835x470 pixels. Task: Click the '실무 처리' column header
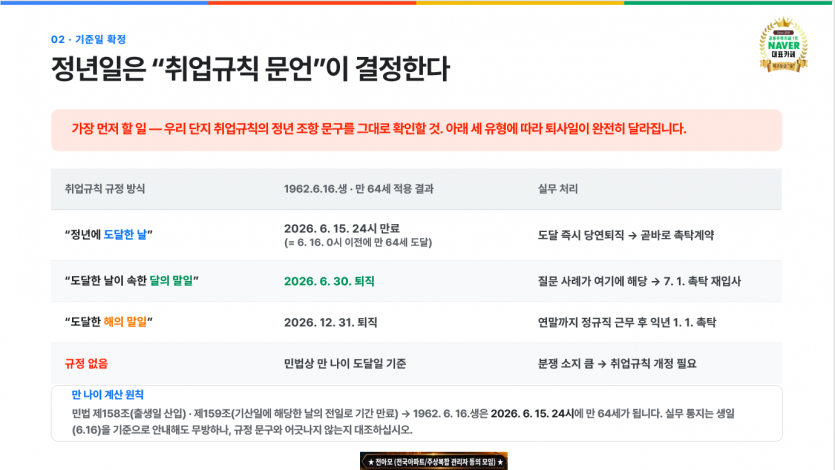click(558, 188)
